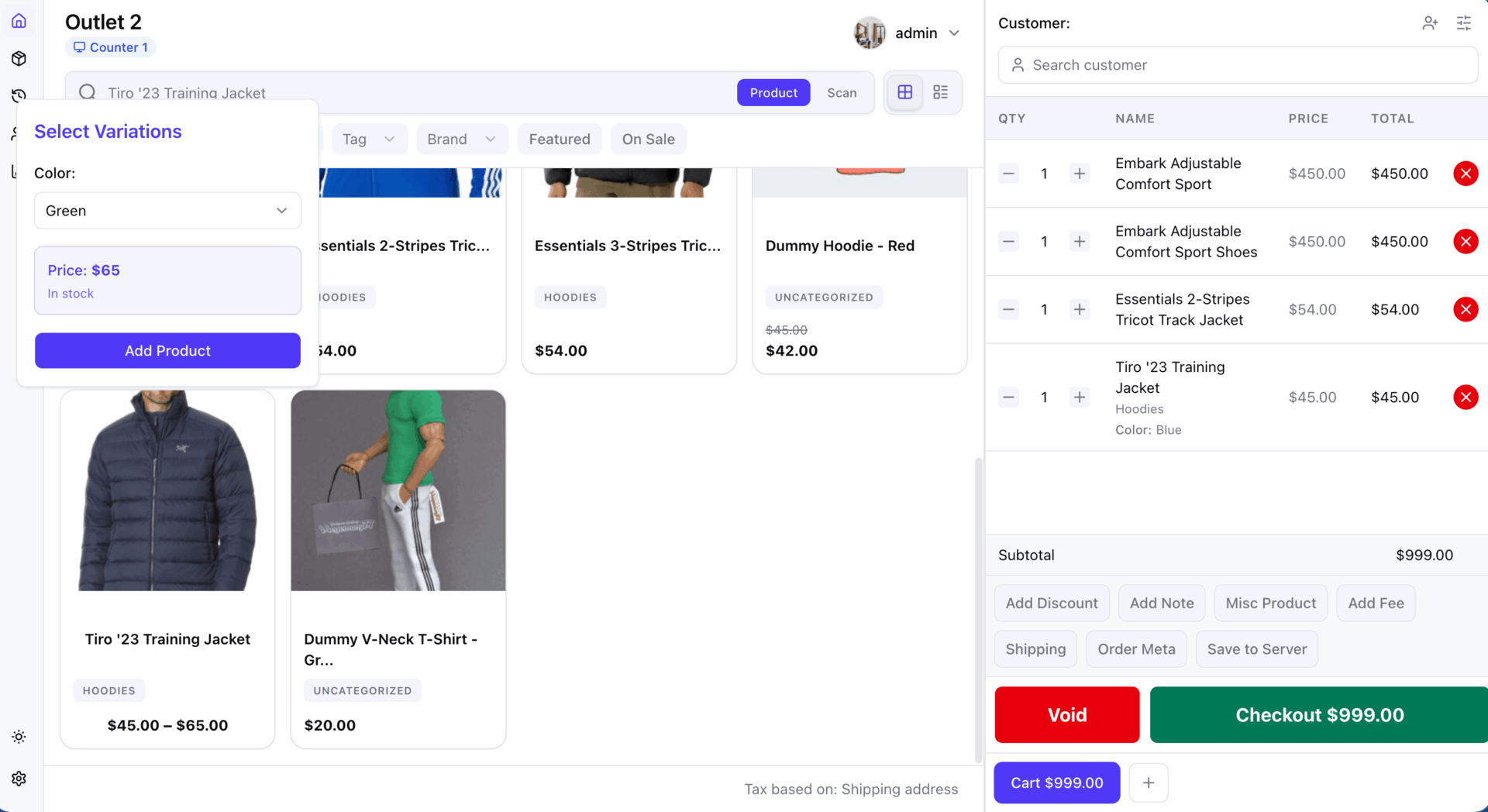Click the search magnifier icon

pos(88,93)
